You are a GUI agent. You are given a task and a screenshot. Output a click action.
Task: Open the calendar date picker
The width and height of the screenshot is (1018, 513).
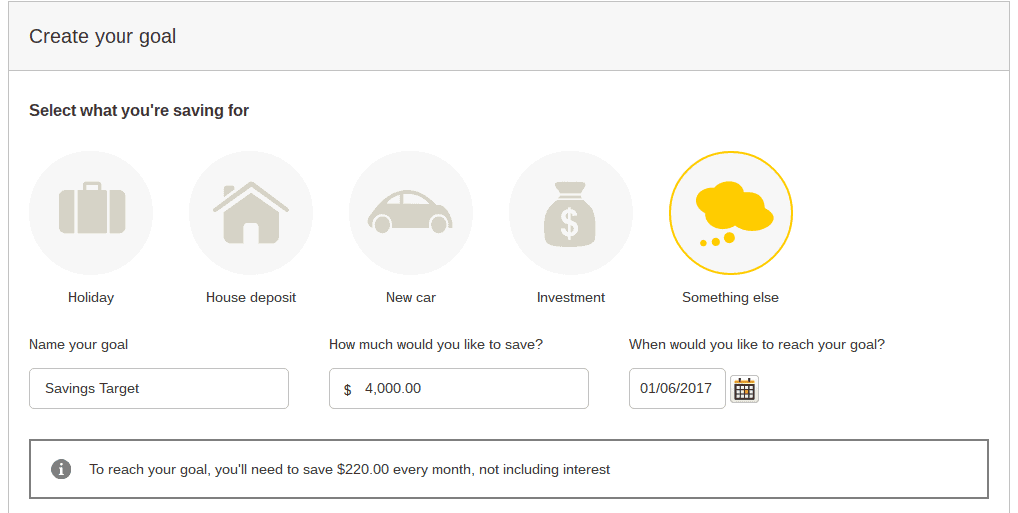(x=744, y=389)
